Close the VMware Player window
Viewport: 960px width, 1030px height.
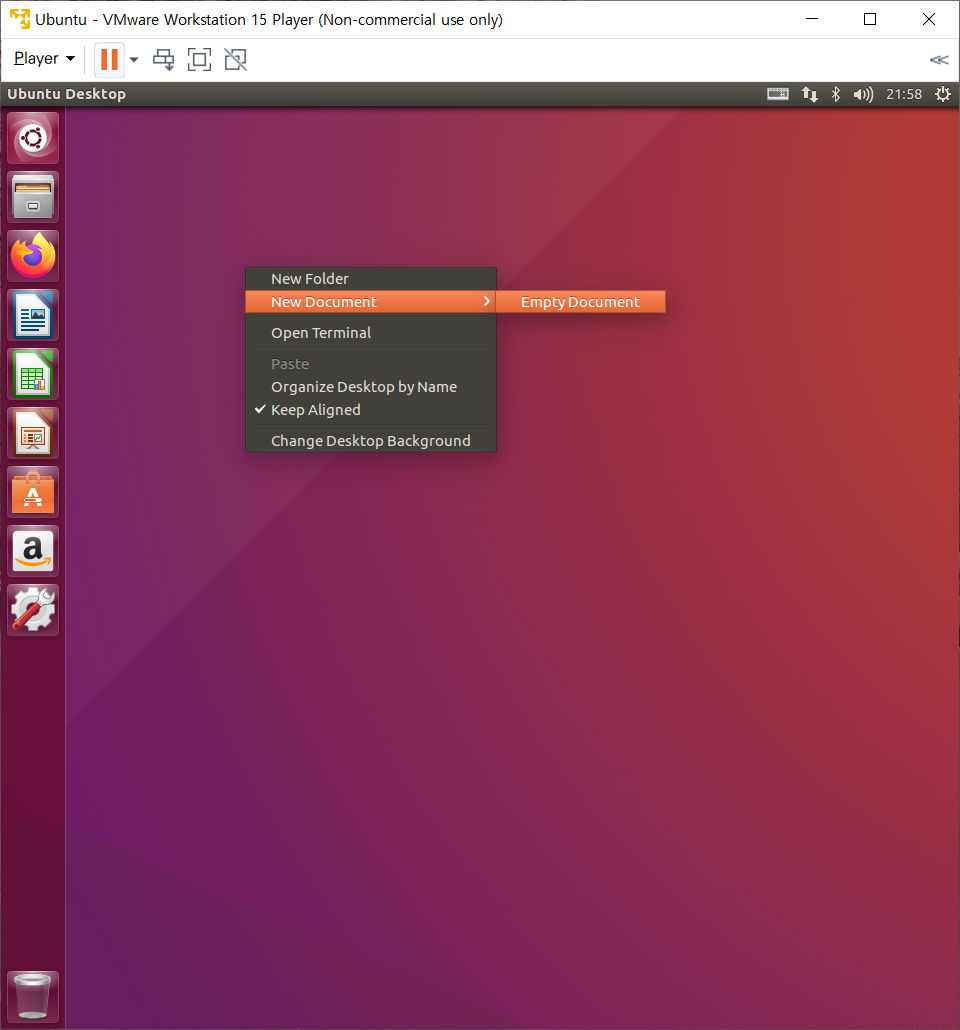pyautogui.click(x=929, y=19)
